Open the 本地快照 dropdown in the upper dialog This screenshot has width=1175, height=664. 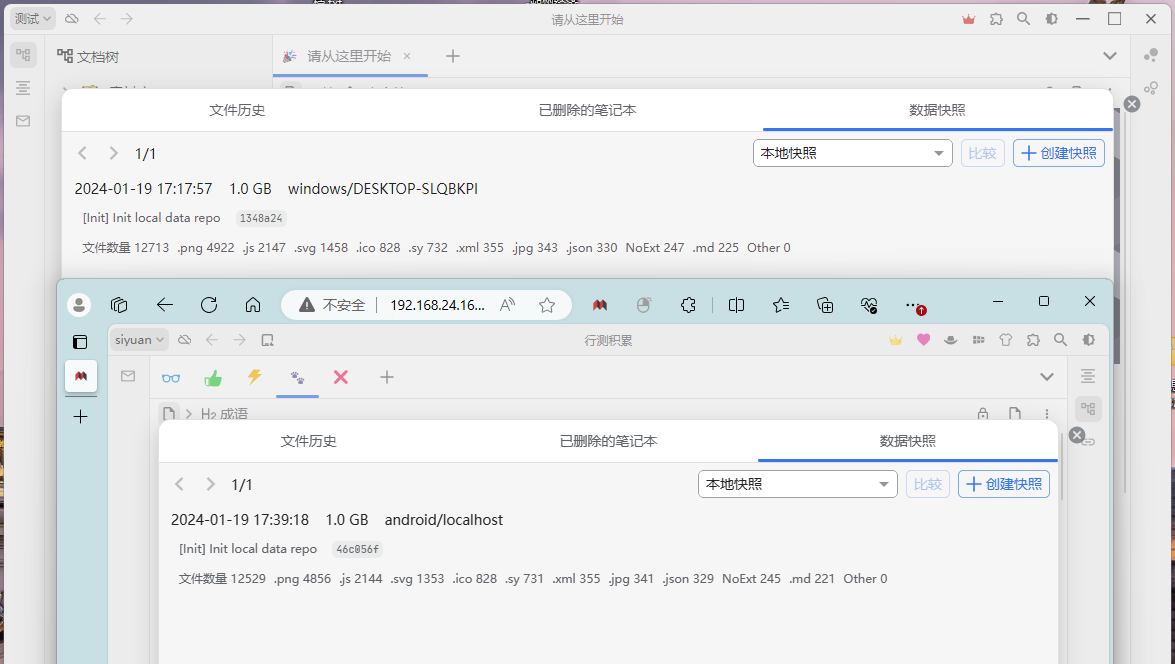[852, 153]
